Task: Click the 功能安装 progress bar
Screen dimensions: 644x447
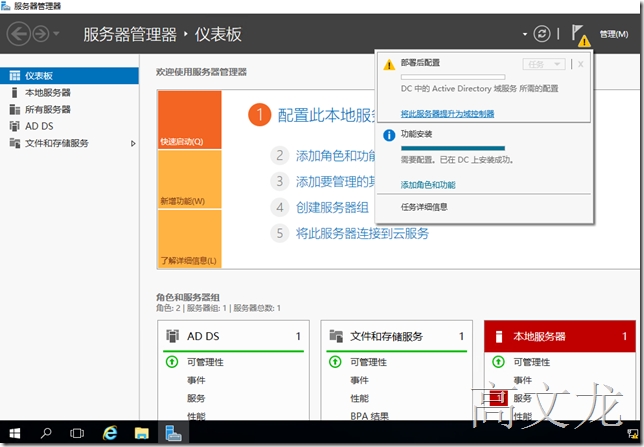Action: pyautogui.click(x=453, y=148)
